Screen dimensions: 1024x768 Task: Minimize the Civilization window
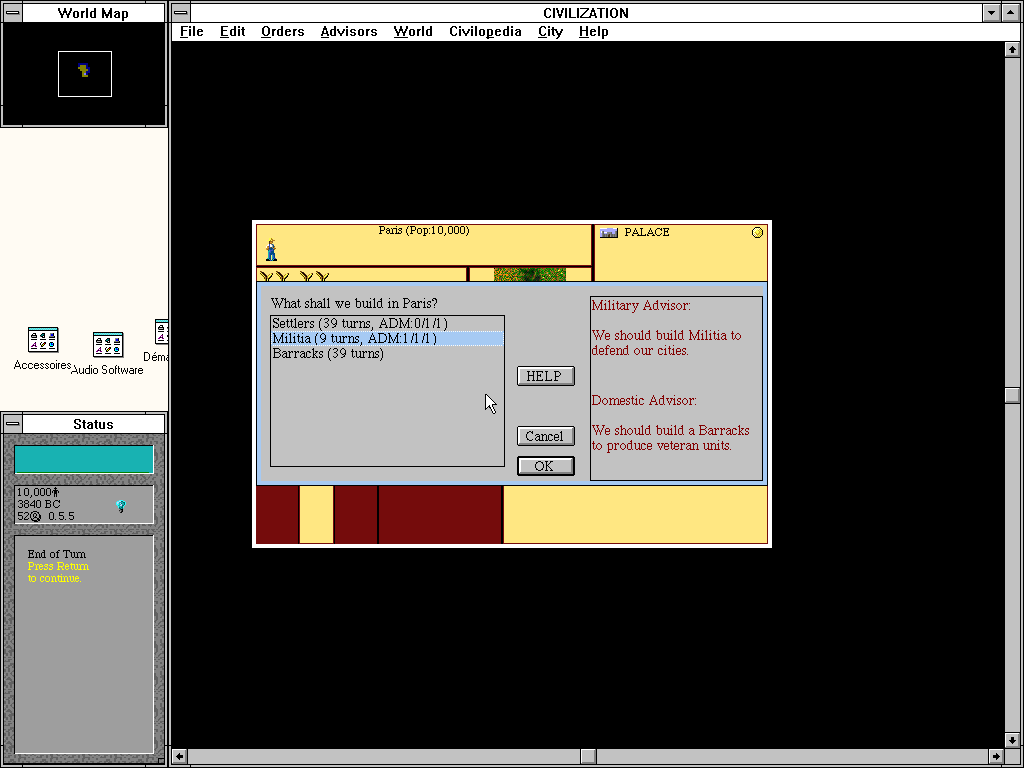[x=991, y=13]
